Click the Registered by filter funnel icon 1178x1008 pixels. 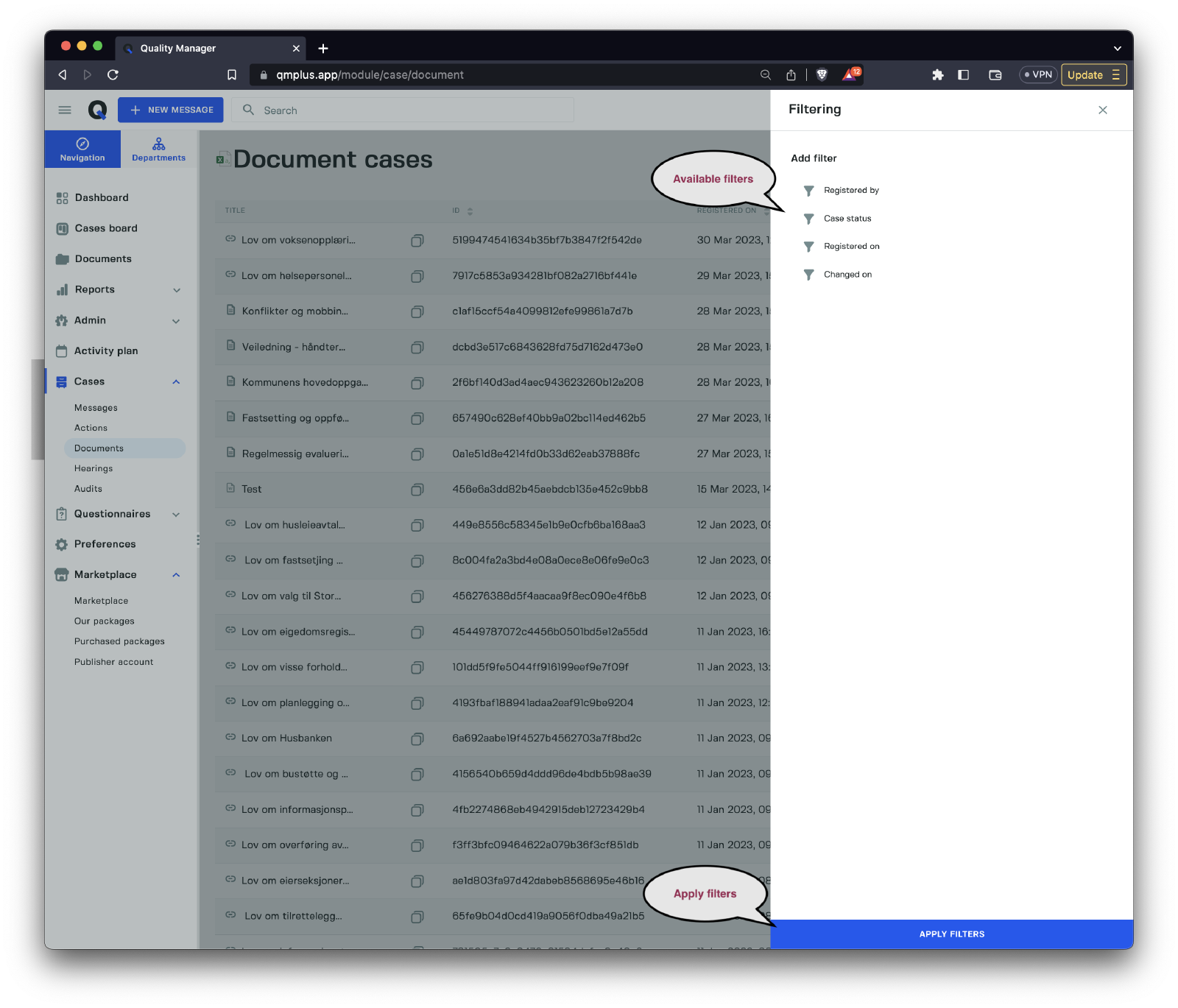click(808, 191)
